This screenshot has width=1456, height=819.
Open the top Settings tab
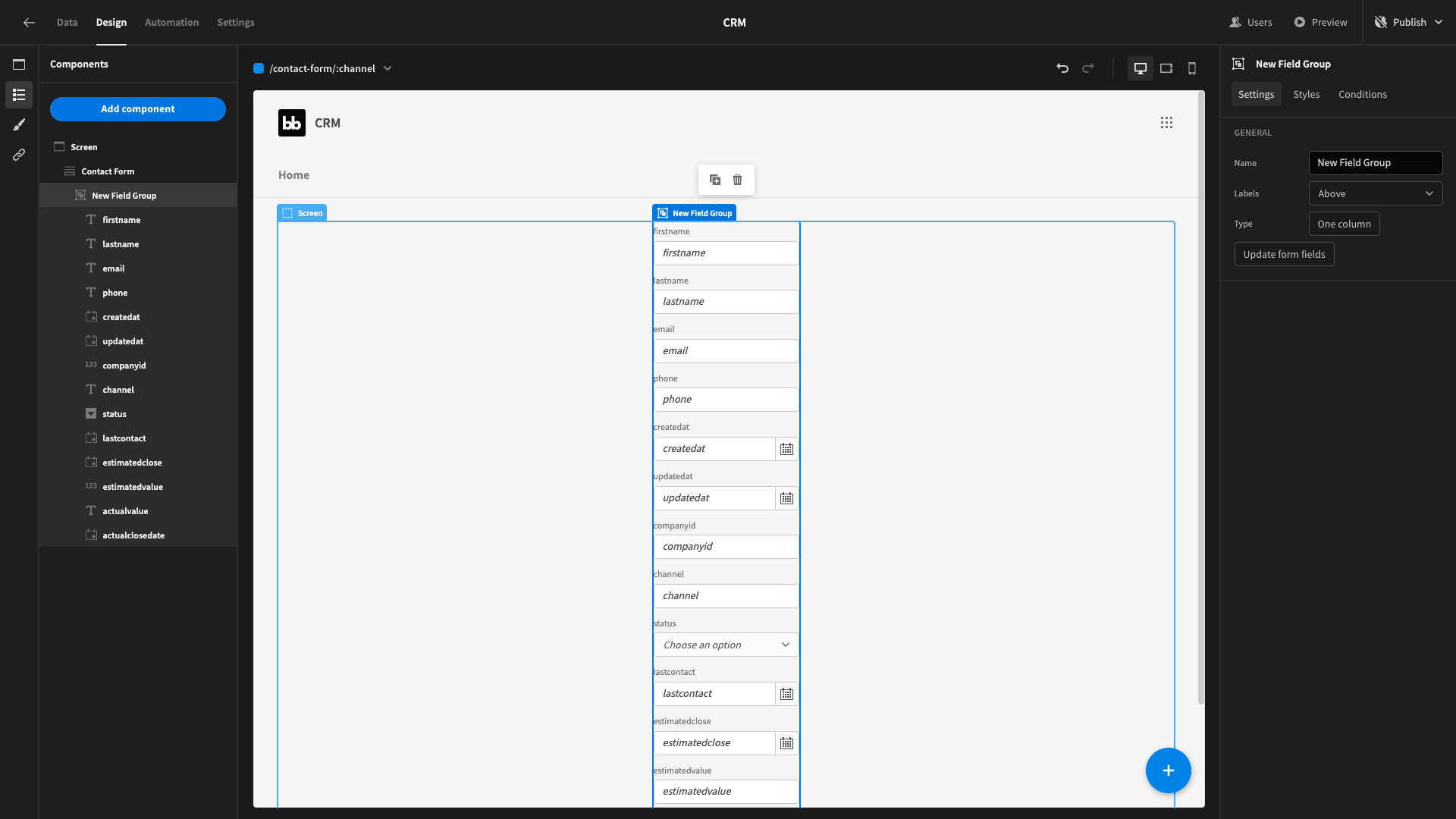point(236,23)
